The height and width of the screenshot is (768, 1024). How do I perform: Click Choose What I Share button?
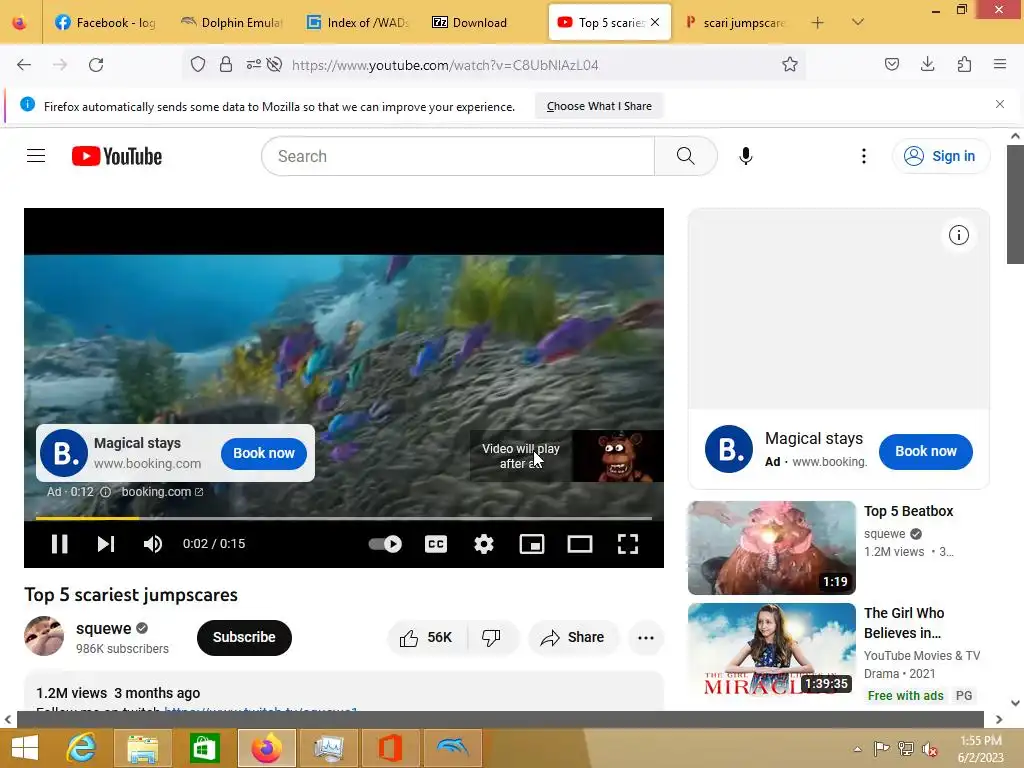pos(599,106)
